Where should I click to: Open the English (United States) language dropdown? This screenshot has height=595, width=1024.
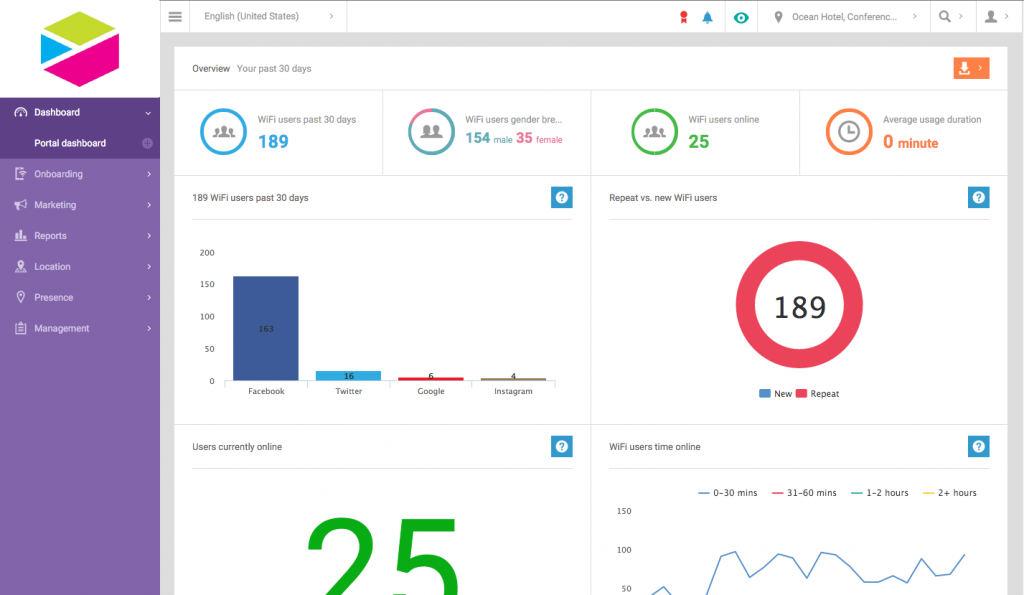tap(268, 16)
